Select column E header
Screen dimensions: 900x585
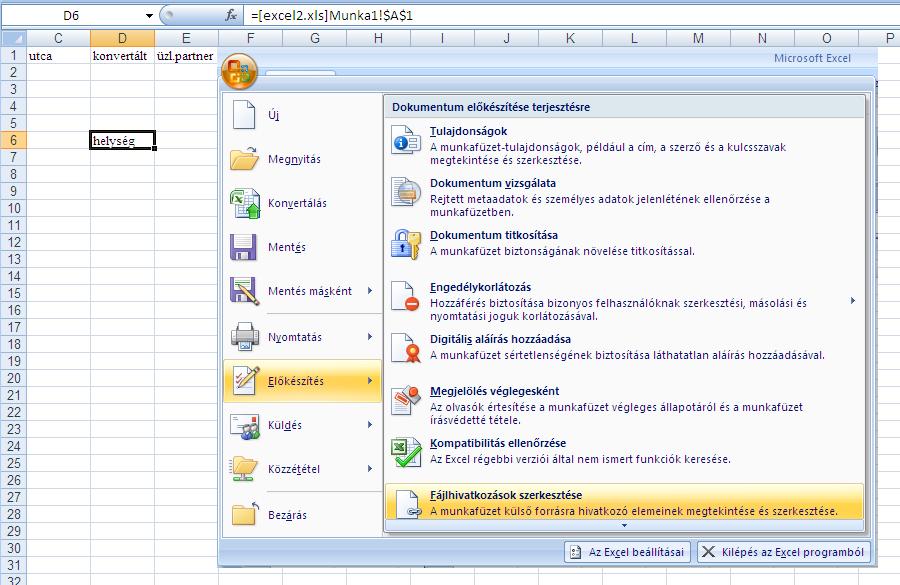[186, 38]
